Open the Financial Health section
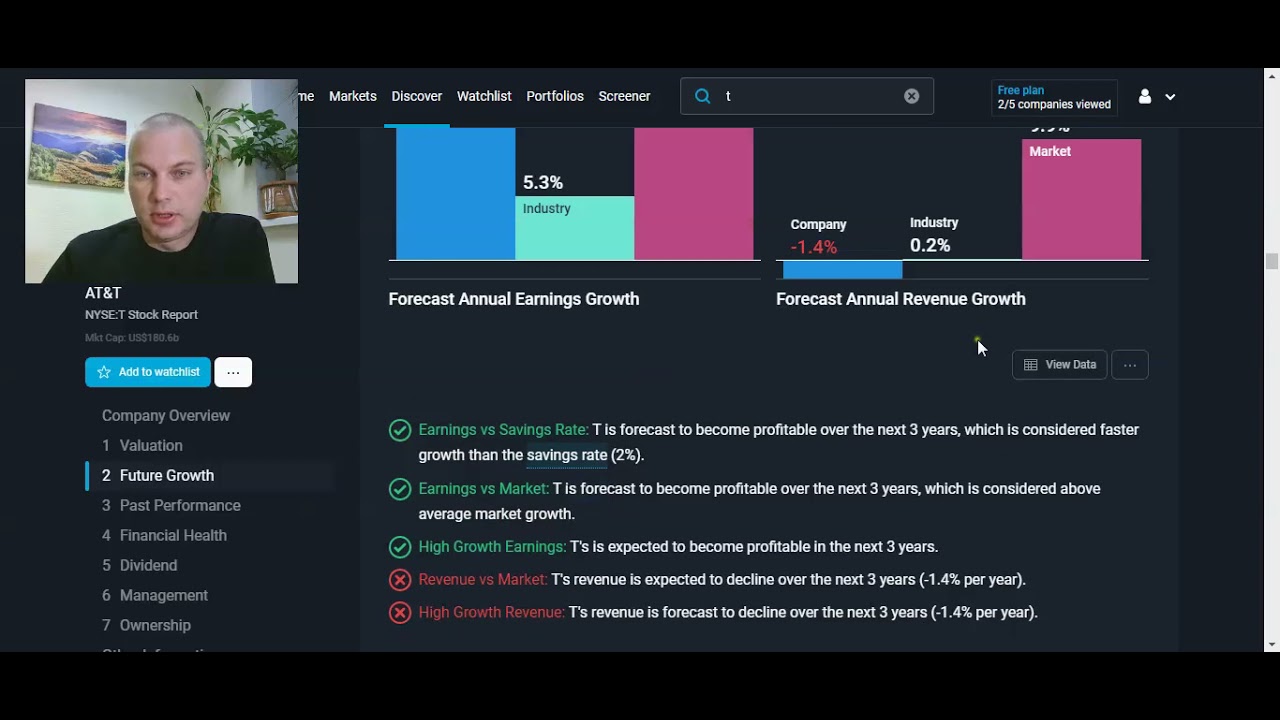 click(164, 535)
